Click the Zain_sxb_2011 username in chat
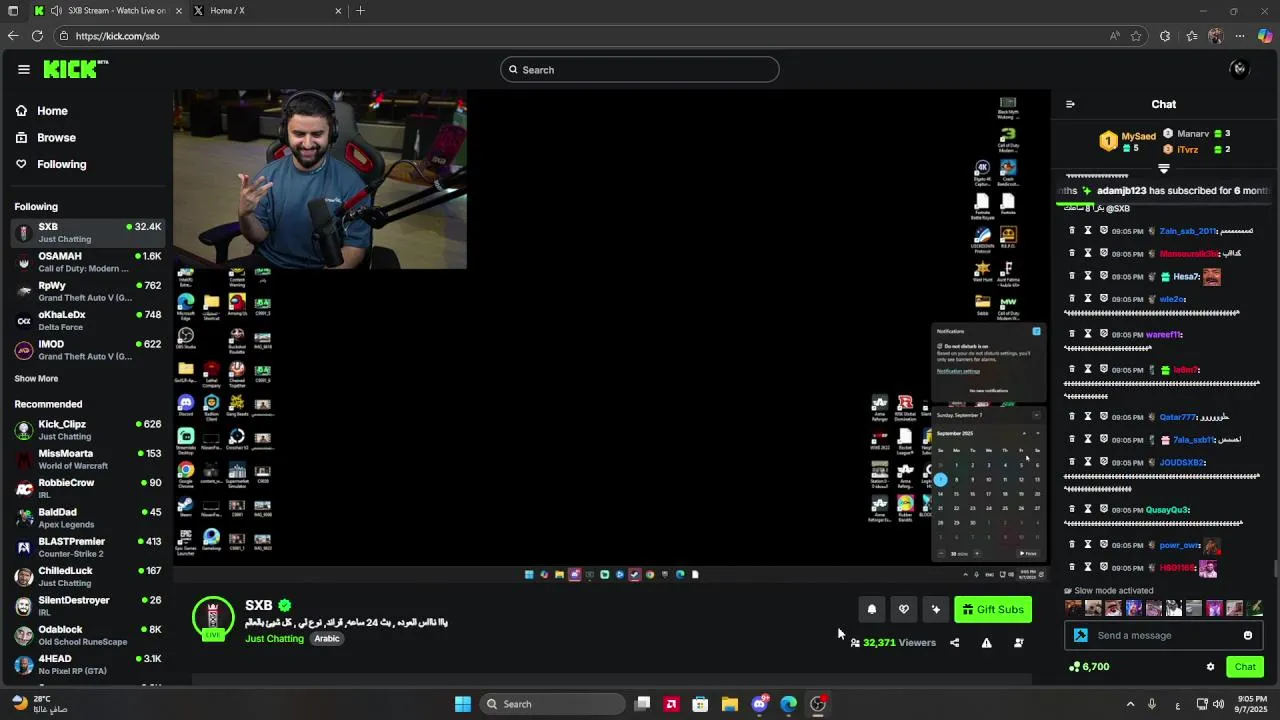The height and width of the screenshot is (720, 1280). pyautogui.click(x=1187, y=231)
